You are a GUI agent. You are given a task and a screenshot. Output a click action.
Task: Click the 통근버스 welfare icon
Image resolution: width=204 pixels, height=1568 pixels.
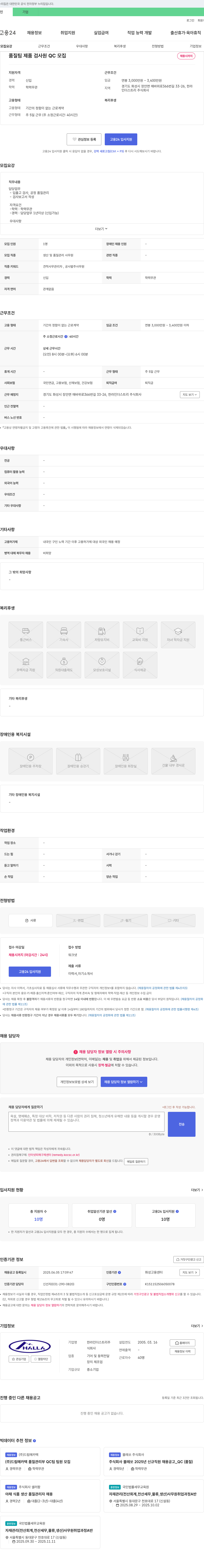(25, 635)
